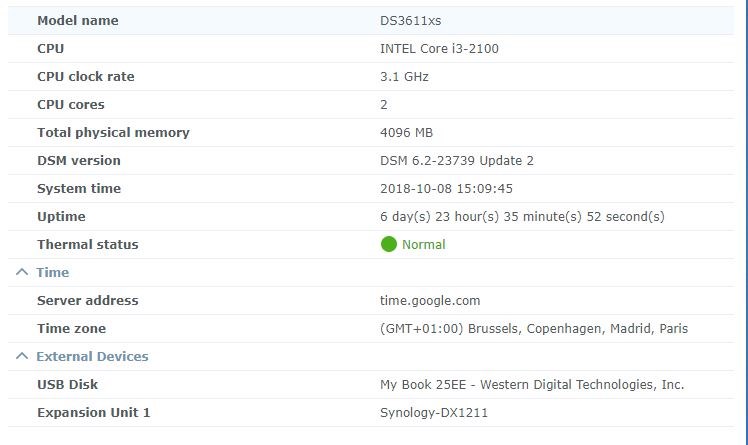Select the Synology-DX1211 expansion unit value
This screenshot has width=748, height=445.
[x=434, y=412]
